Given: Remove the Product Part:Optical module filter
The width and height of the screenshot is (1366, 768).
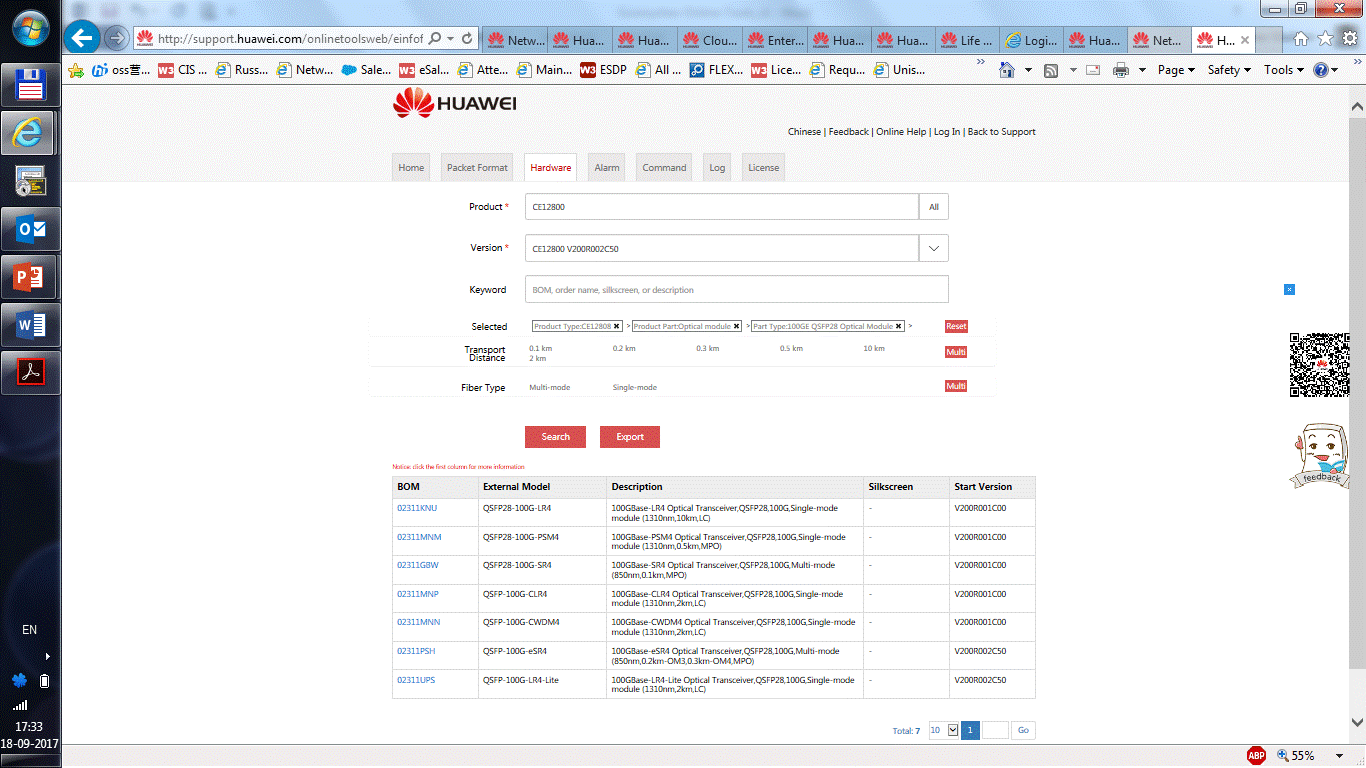Looking at the screenshot, I should click(x=737, y=326).
